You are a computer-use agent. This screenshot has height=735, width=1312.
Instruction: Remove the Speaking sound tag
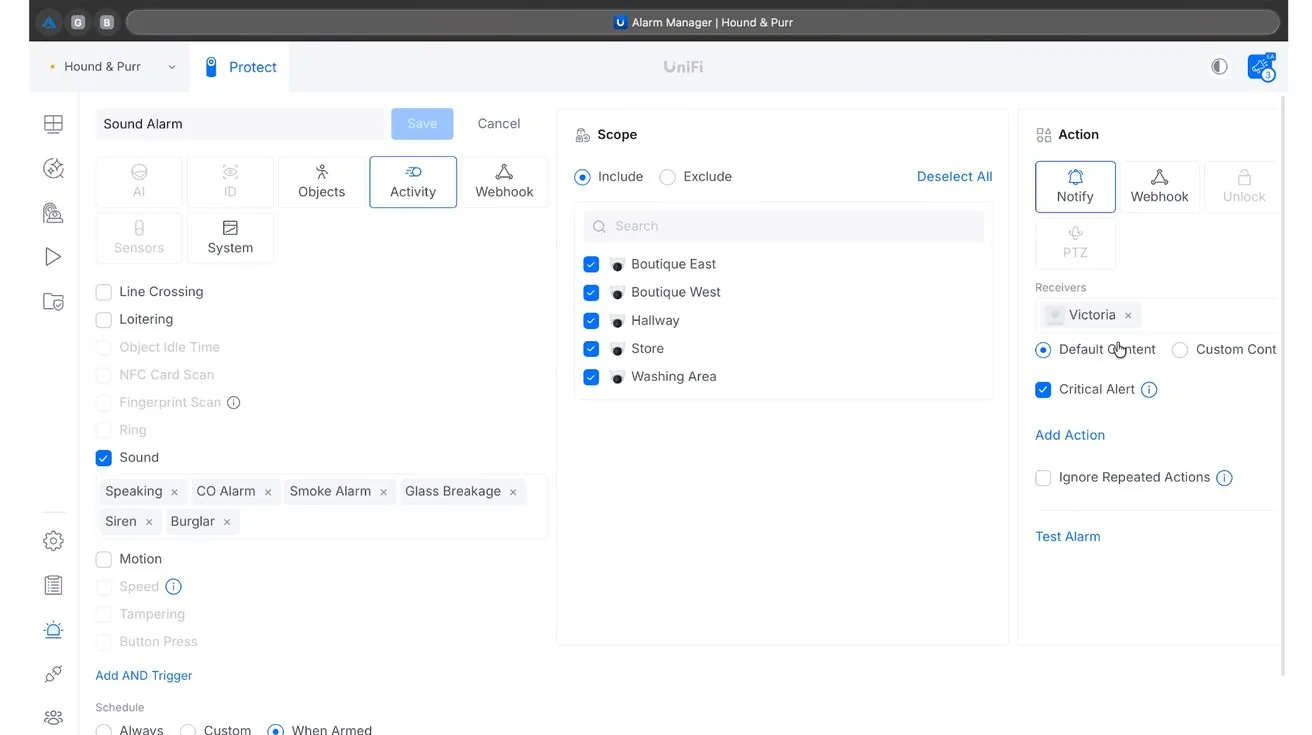pyautogui.click(x=174, y=492)
